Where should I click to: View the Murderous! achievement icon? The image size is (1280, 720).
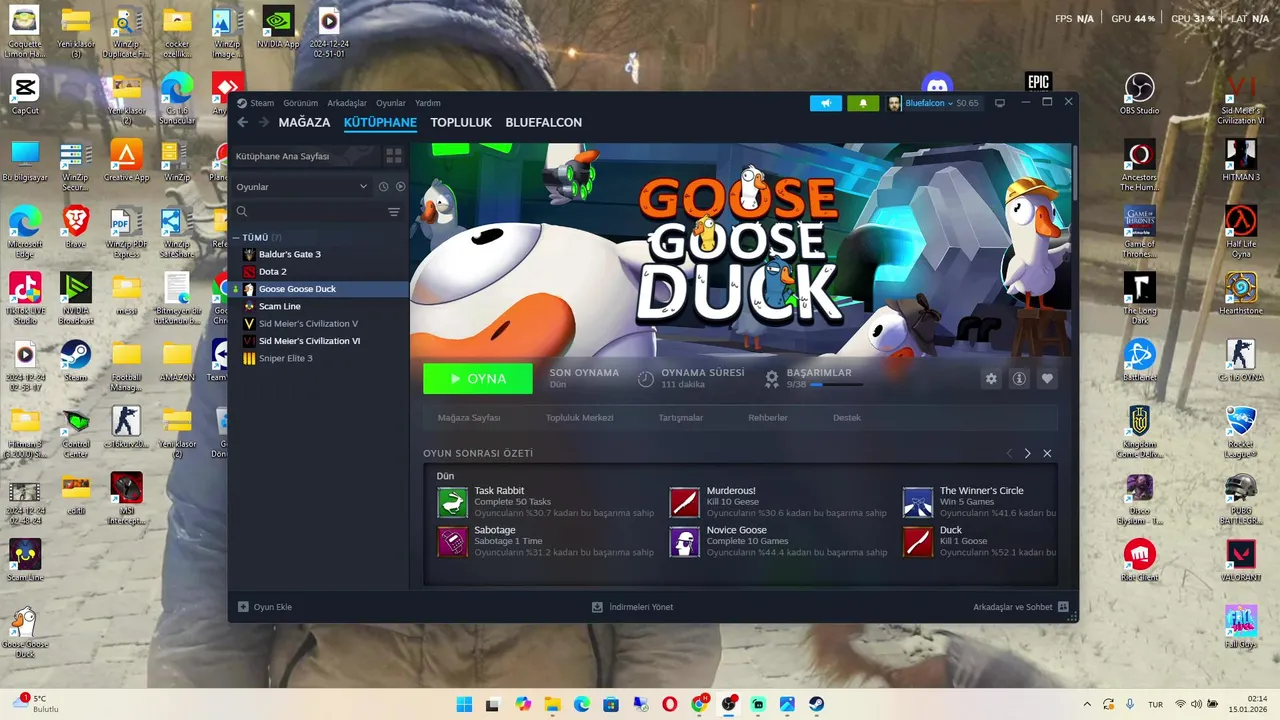[685, 502]
